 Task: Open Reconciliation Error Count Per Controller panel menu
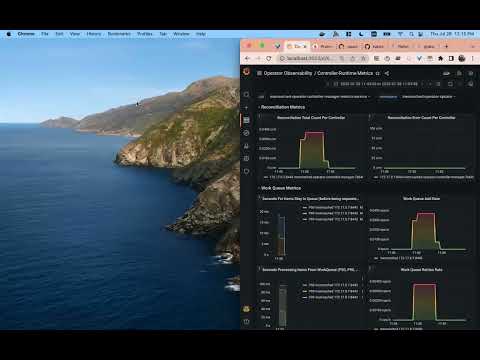click(421, 117)
